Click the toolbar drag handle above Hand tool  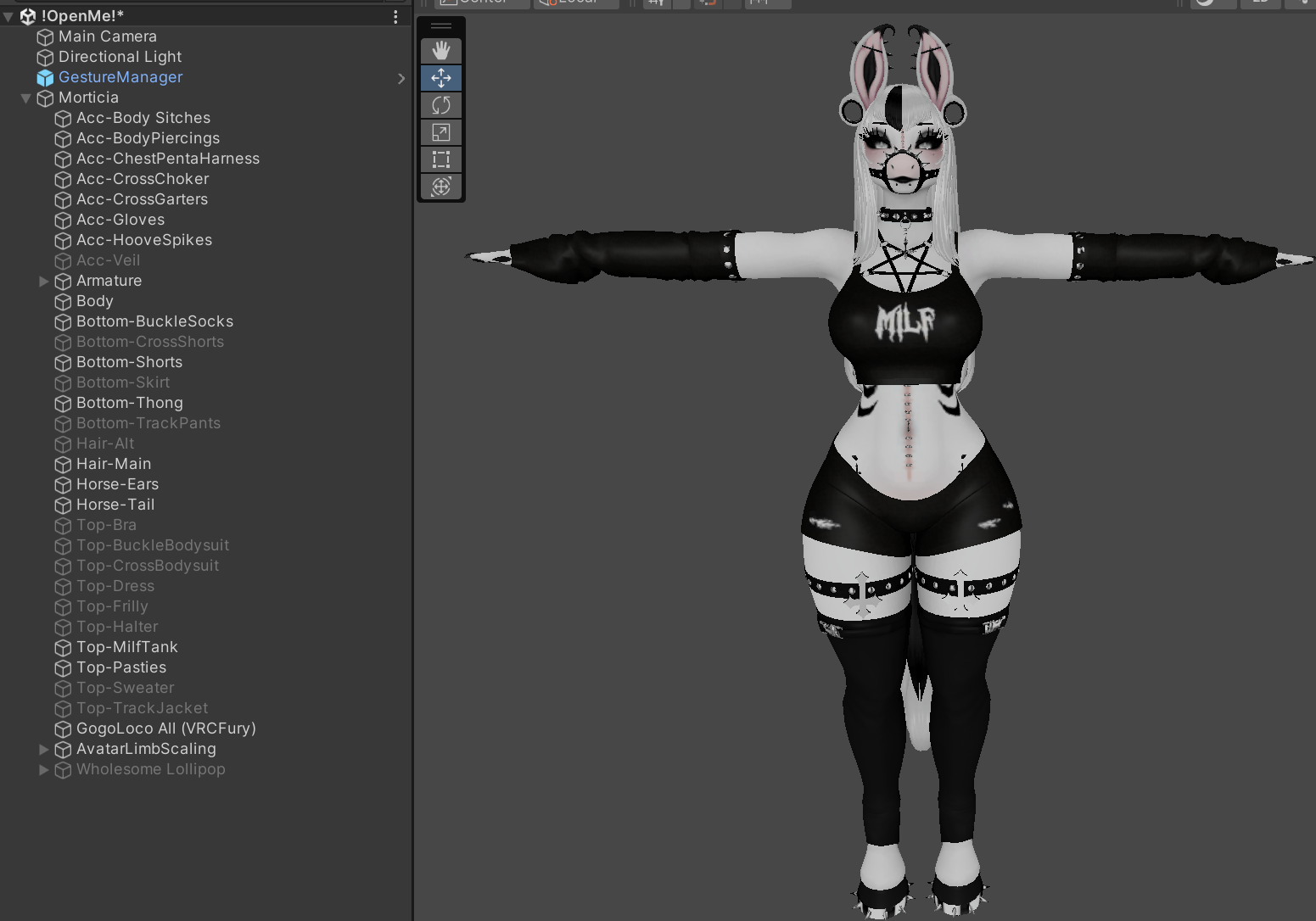tap(441, 26)
